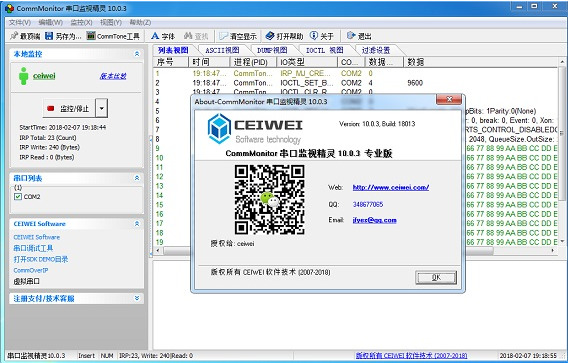Open the 文件(V) menu
Screen dimensions: 568x363
pos(20,22)
